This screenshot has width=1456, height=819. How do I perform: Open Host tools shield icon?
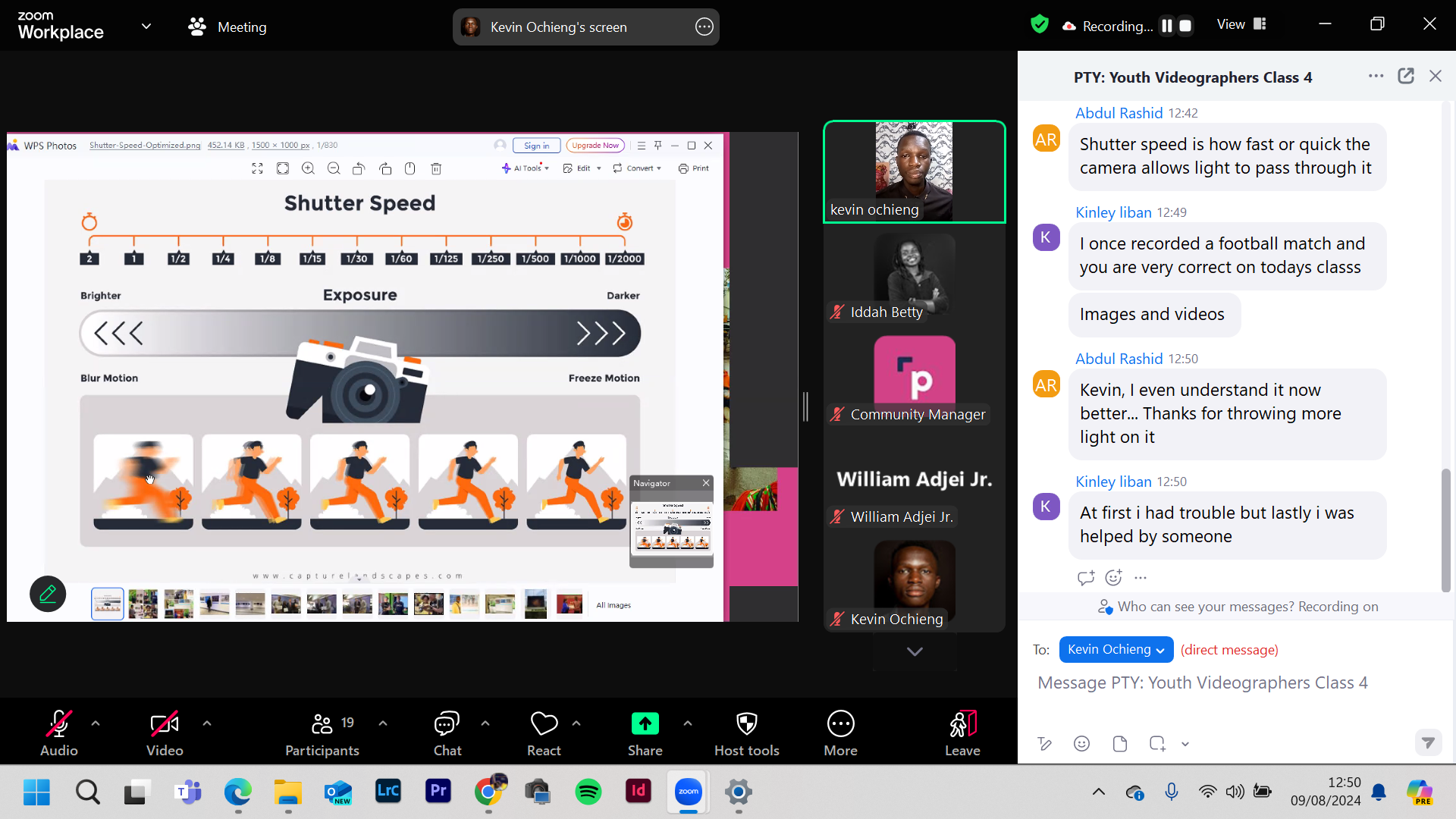tap(746, 733)
